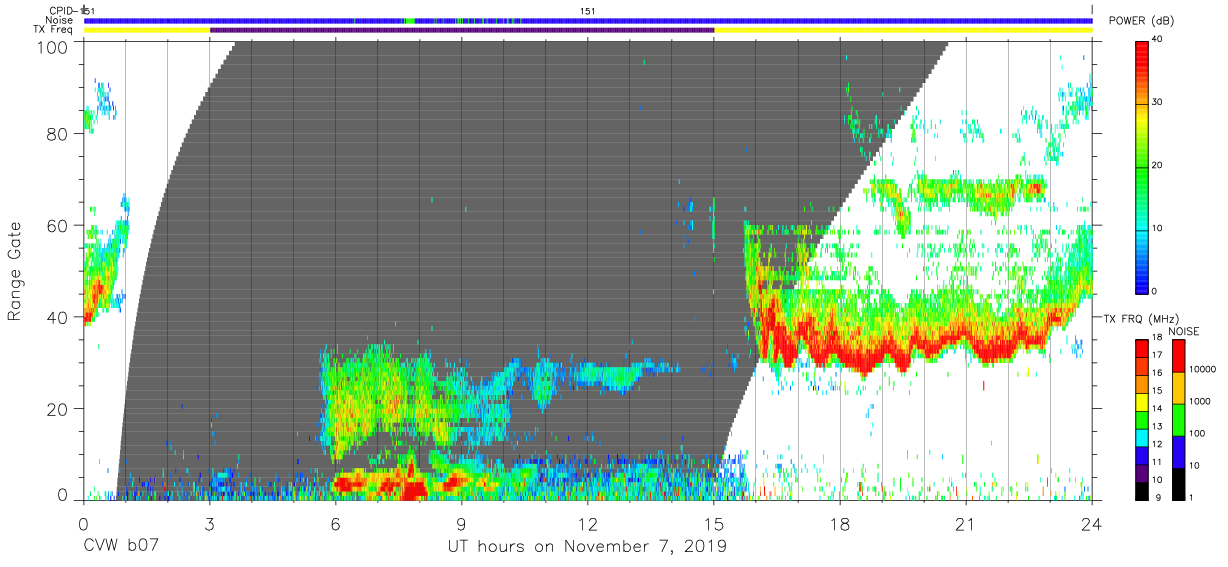This screenshot has width=1228, height=567.
Task: Select Range Gate tick 60
Action: [58, 225]
